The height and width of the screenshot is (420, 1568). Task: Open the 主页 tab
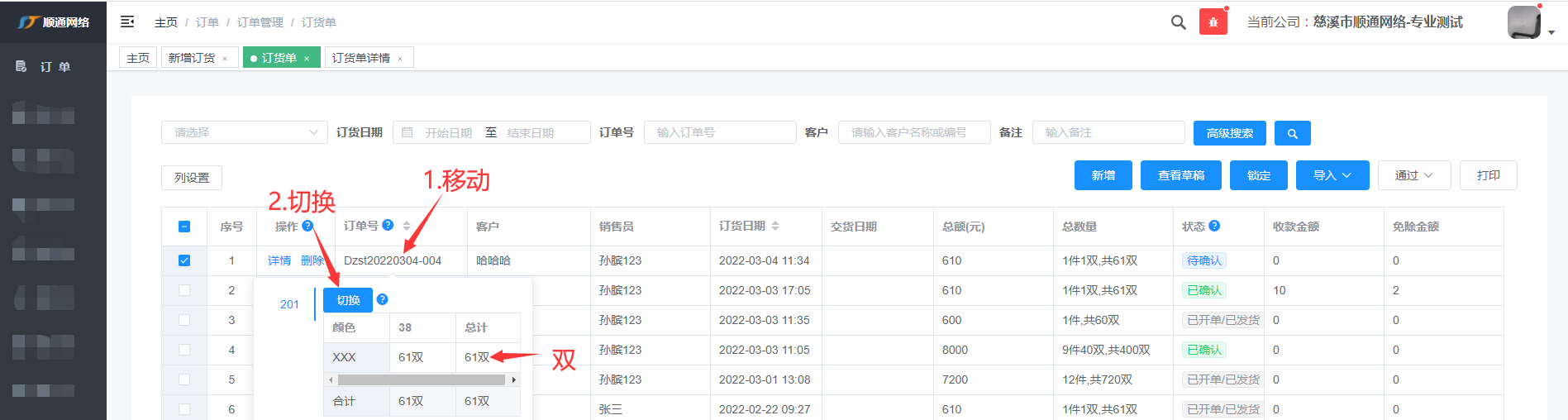(138, 58)
